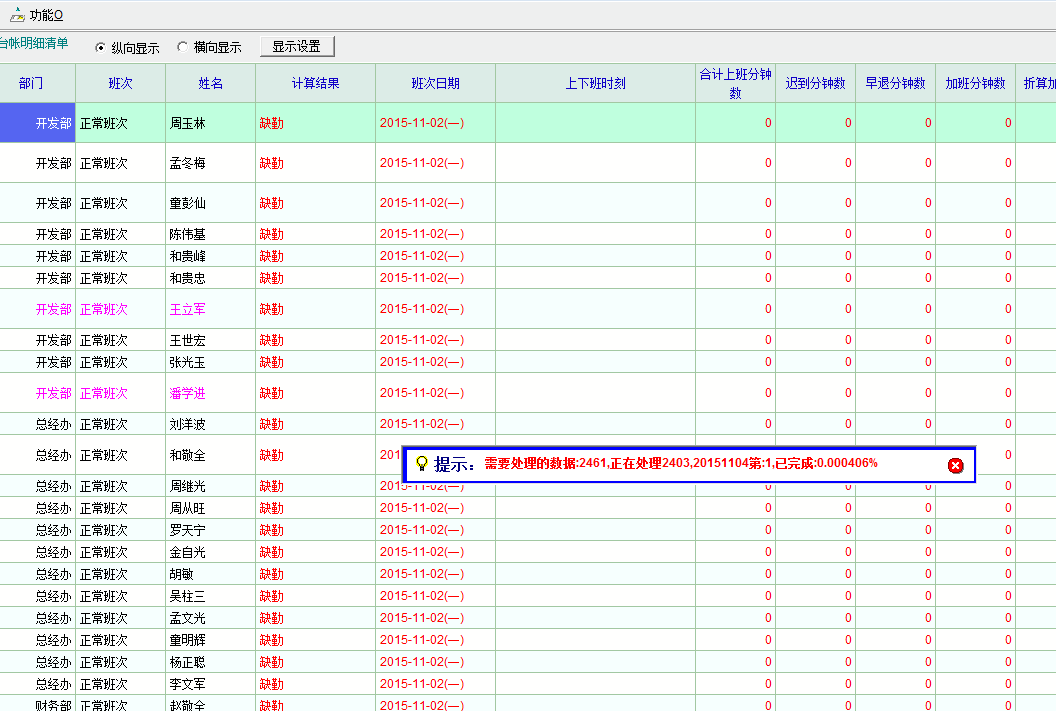Click the highlighted name 王立军

click(x=188, y=309)
